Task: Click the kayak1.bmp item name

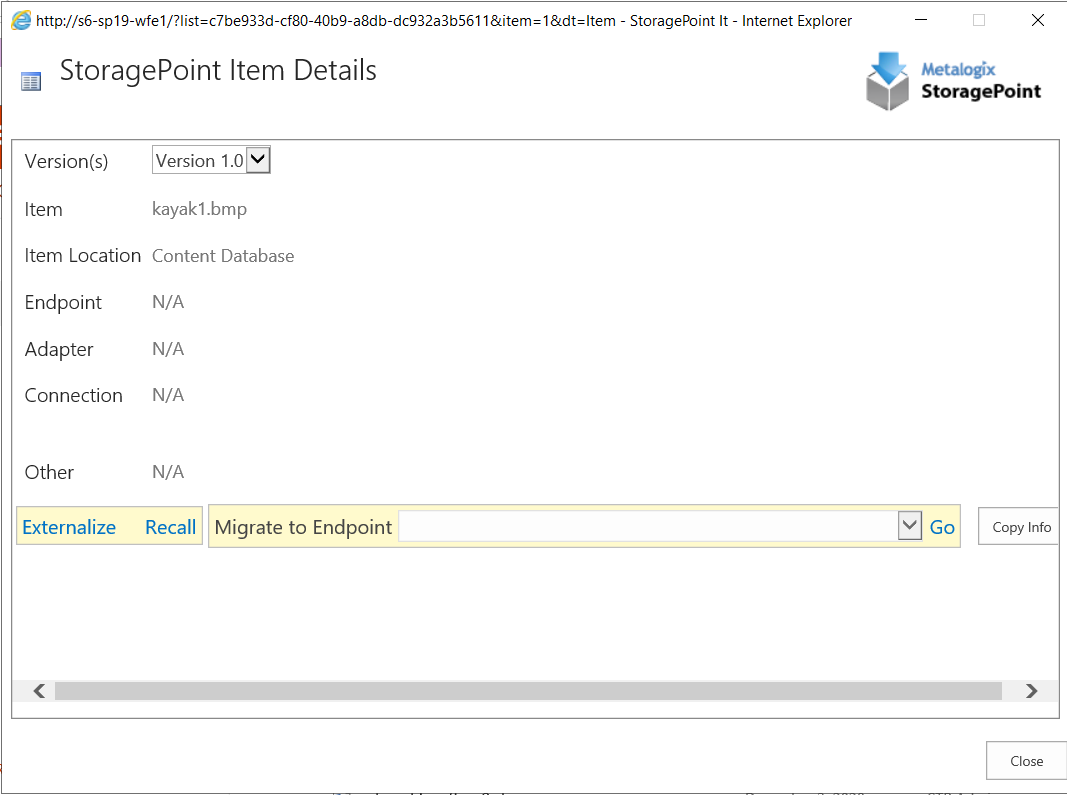Action: pos(199,208)
